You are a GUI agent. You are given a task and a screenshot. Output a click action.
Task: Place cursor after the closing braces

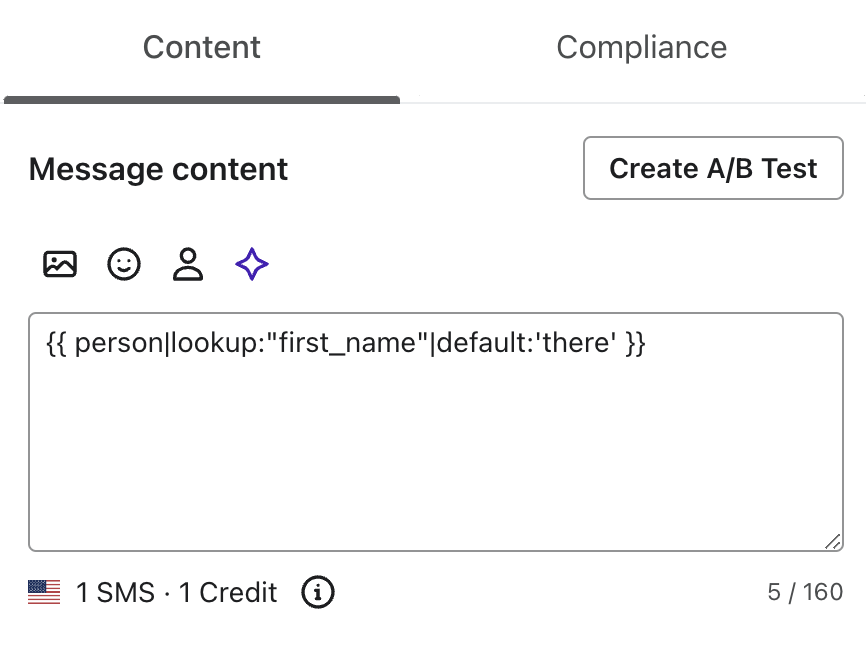(x=655, y=343)
